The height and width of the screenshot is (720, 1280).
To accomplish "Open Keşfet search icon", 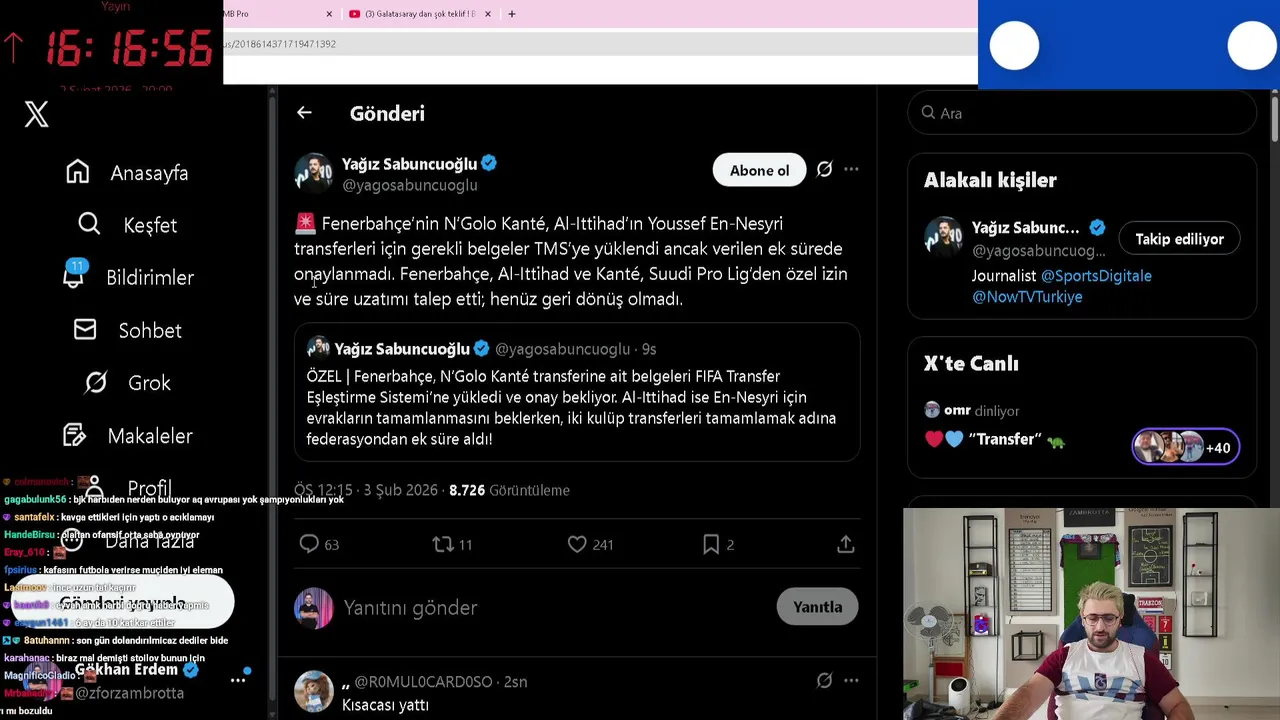I will (89, 224).
